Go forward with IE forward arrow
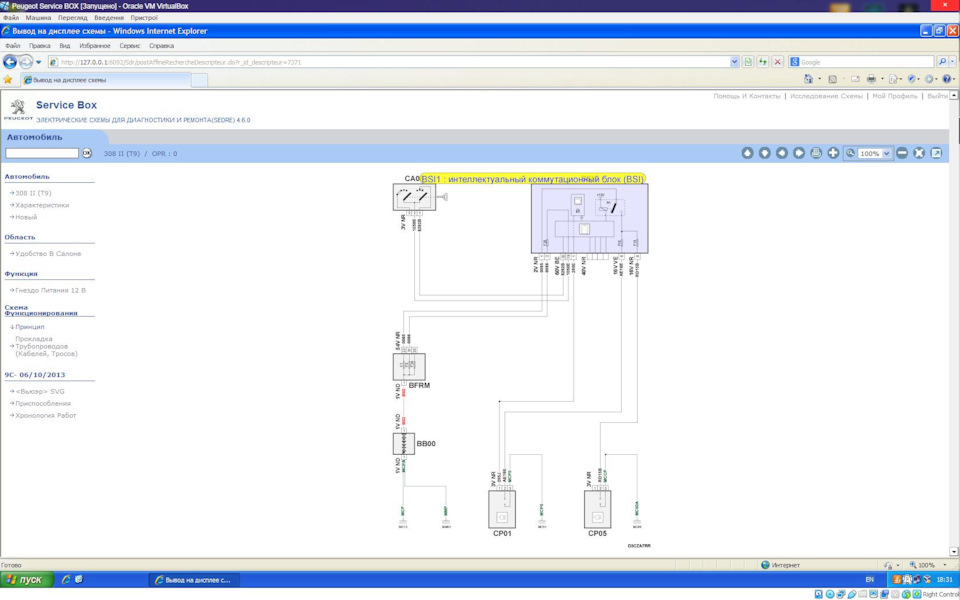960x600 pixels. (26, 62)
